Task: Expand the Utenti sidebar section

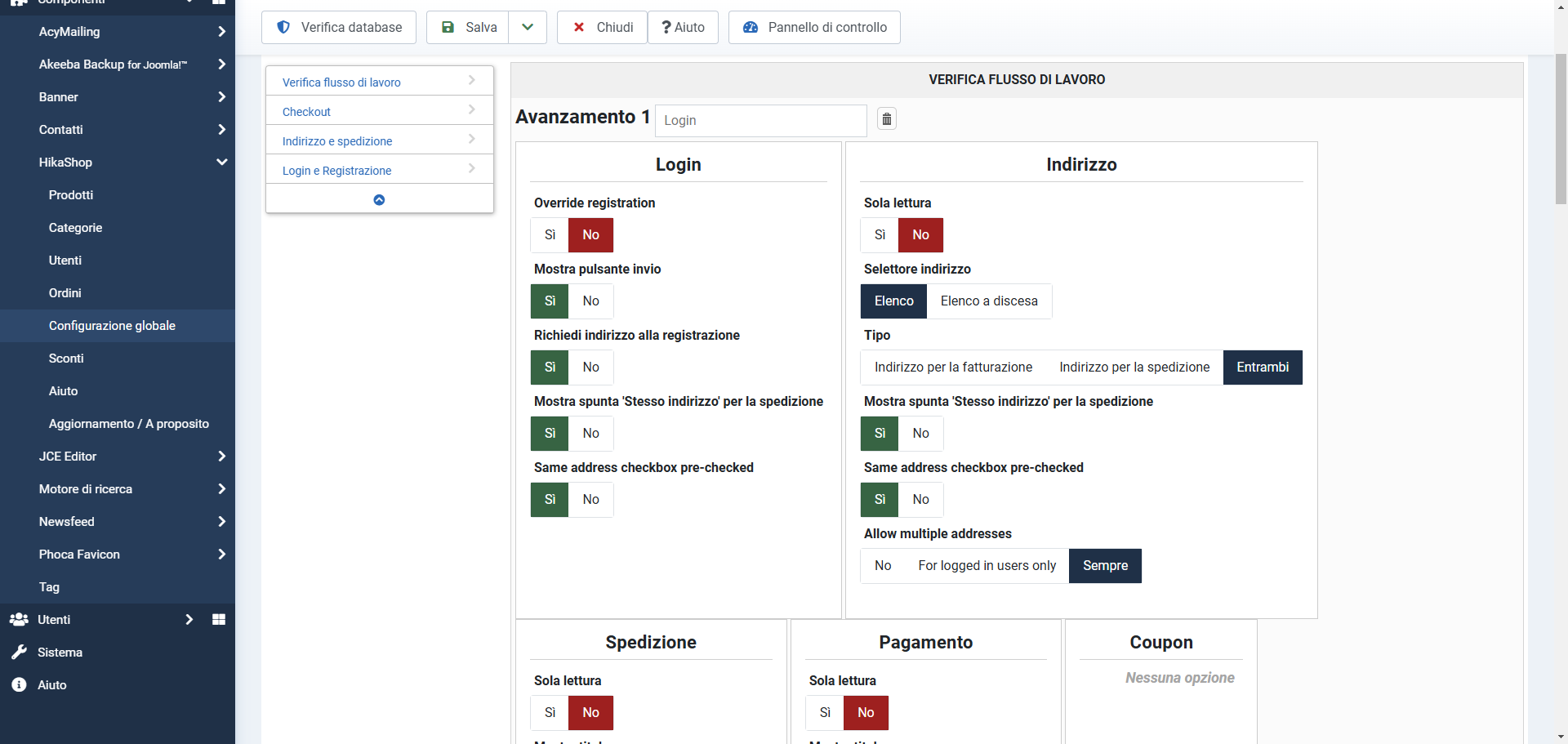Action: tap(189, 620)
